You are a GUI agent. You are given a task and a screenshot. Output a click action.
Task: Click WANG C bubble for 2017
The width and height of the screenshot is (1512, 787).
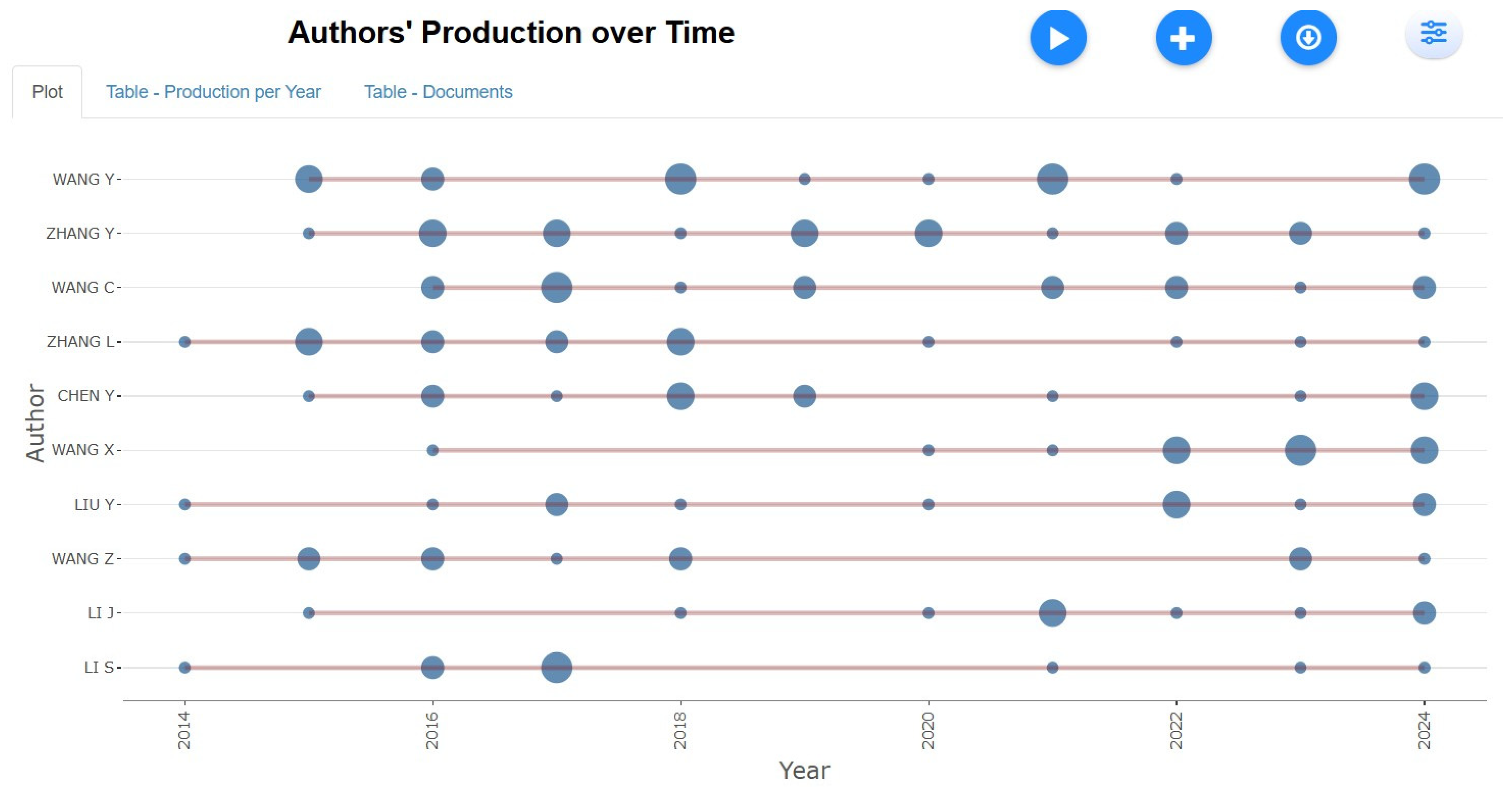556,287
